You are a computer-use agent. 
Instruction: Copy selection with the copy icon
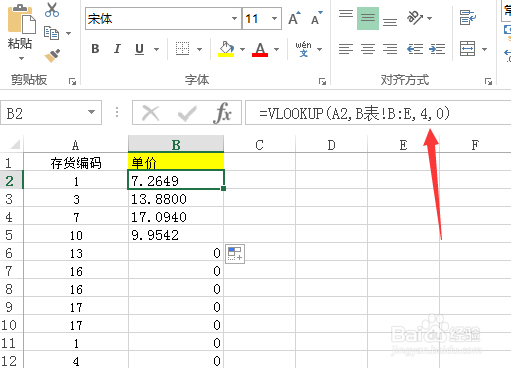(x=51, y=33)
